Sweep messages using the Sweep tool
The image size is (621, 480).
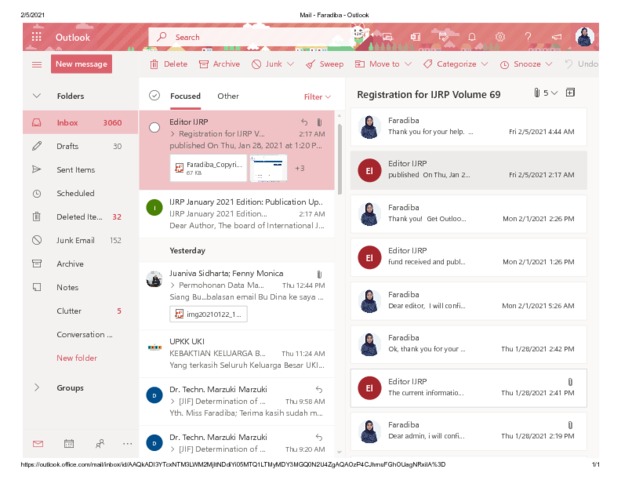(325, 64)
